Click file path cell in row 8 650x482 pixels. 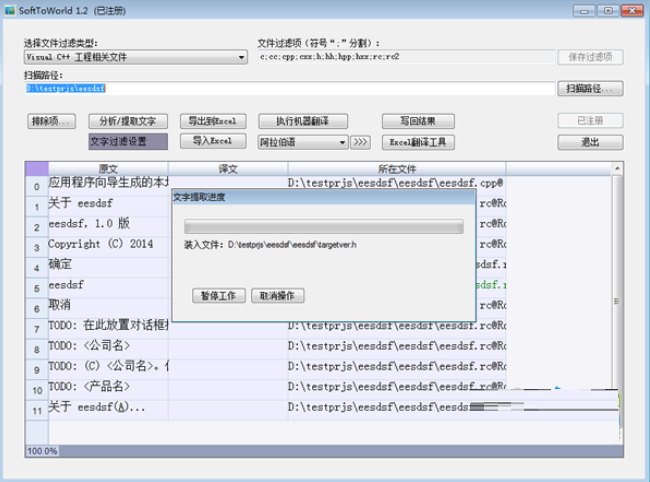pos(397,349)
